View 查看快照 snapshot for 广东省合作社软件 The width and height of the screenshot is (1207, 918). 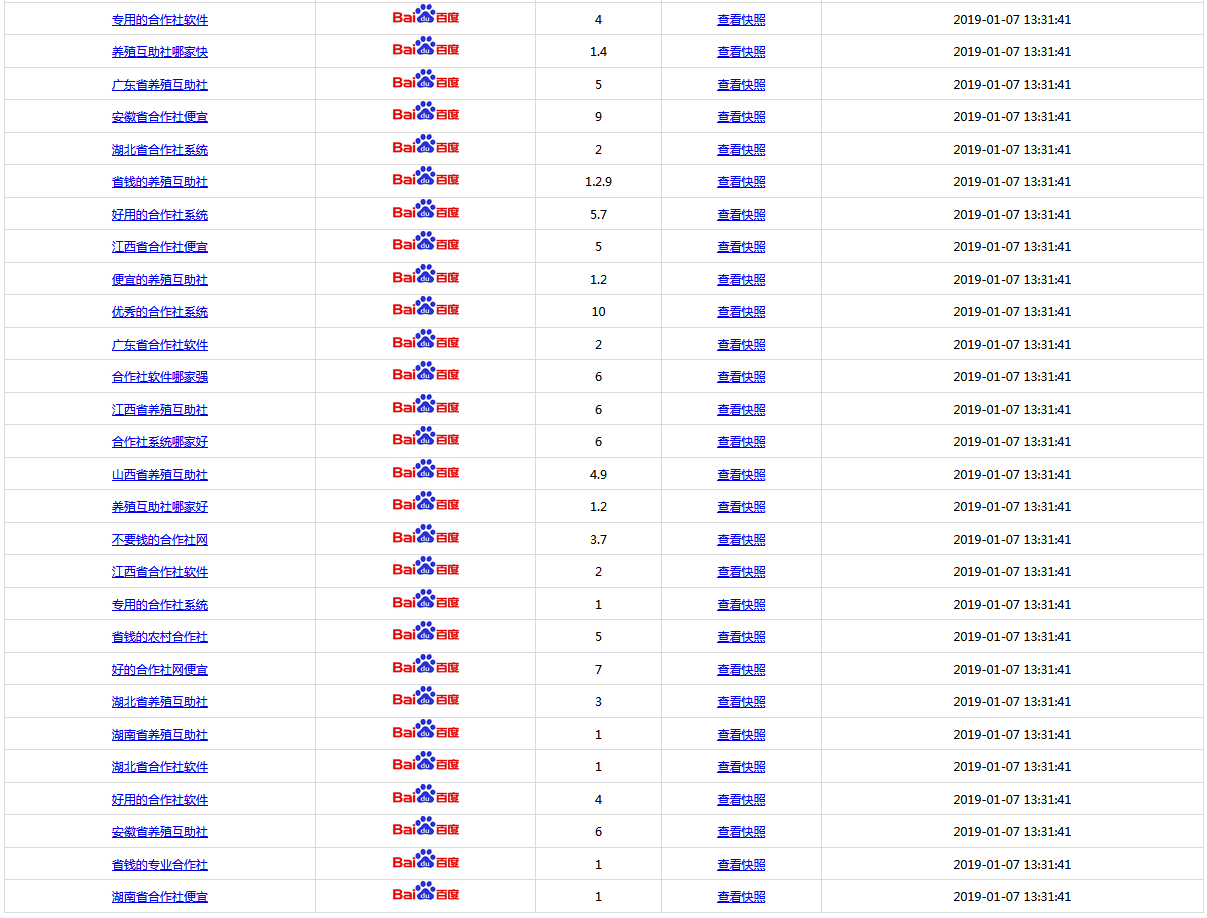pyautogui.click(x=741, y=345)
